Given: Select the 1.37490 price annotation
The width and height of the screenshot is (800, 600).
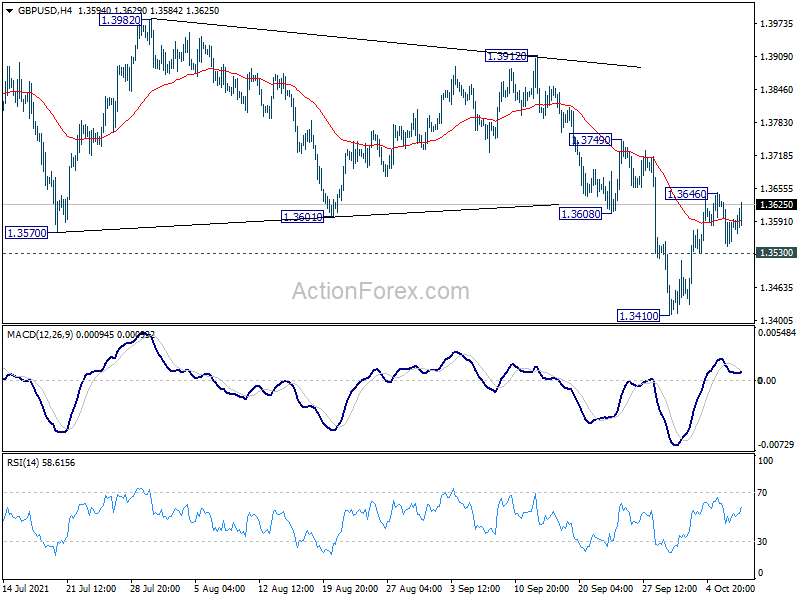Looking at the screenshot, I should pyautogui.click(x=591, y=140).
